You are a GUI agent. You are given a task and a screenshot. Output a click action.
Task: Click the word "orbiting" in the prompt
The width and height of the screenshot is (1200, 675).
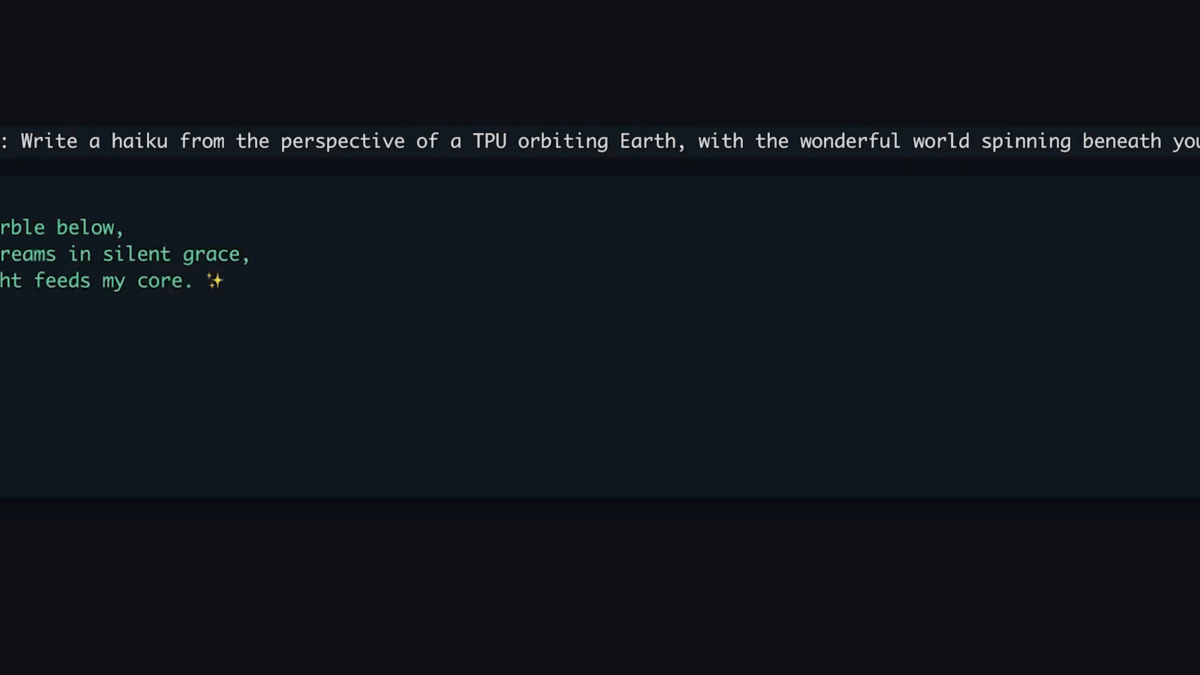click(563, 142)
